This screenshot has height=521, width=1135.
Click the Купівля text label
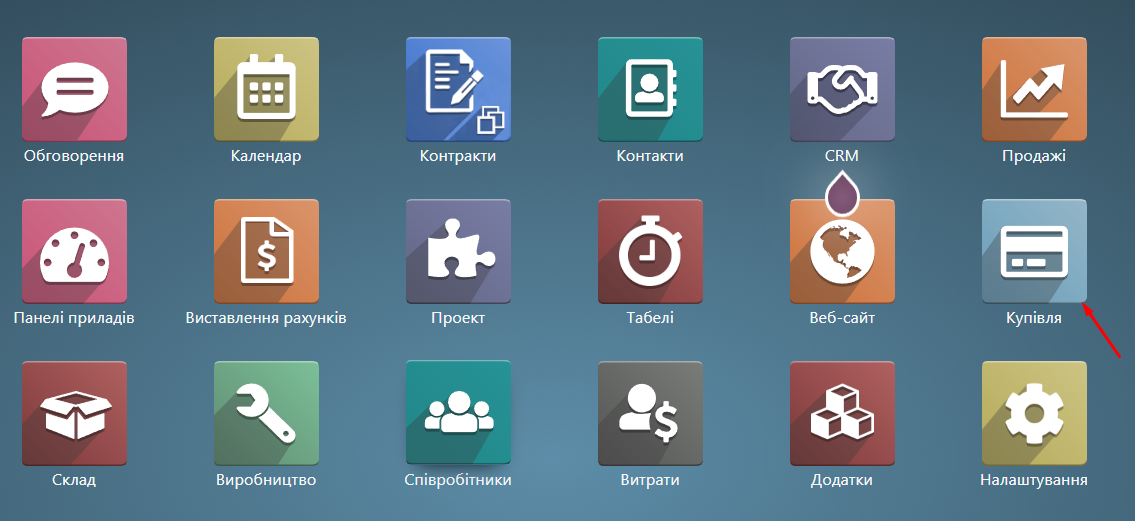1033,318
